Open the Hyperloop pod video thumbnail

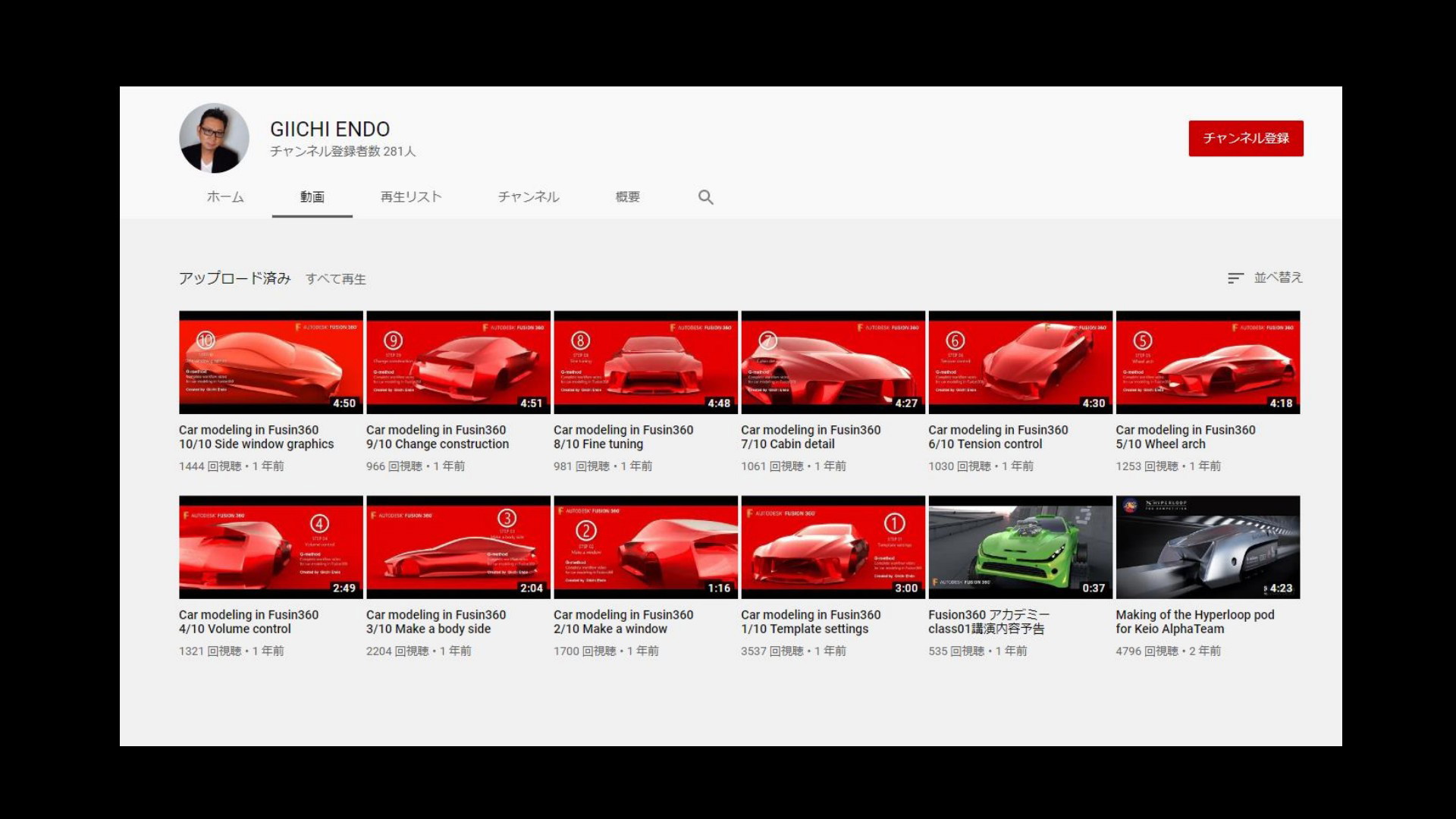[x=1207, y=548]
